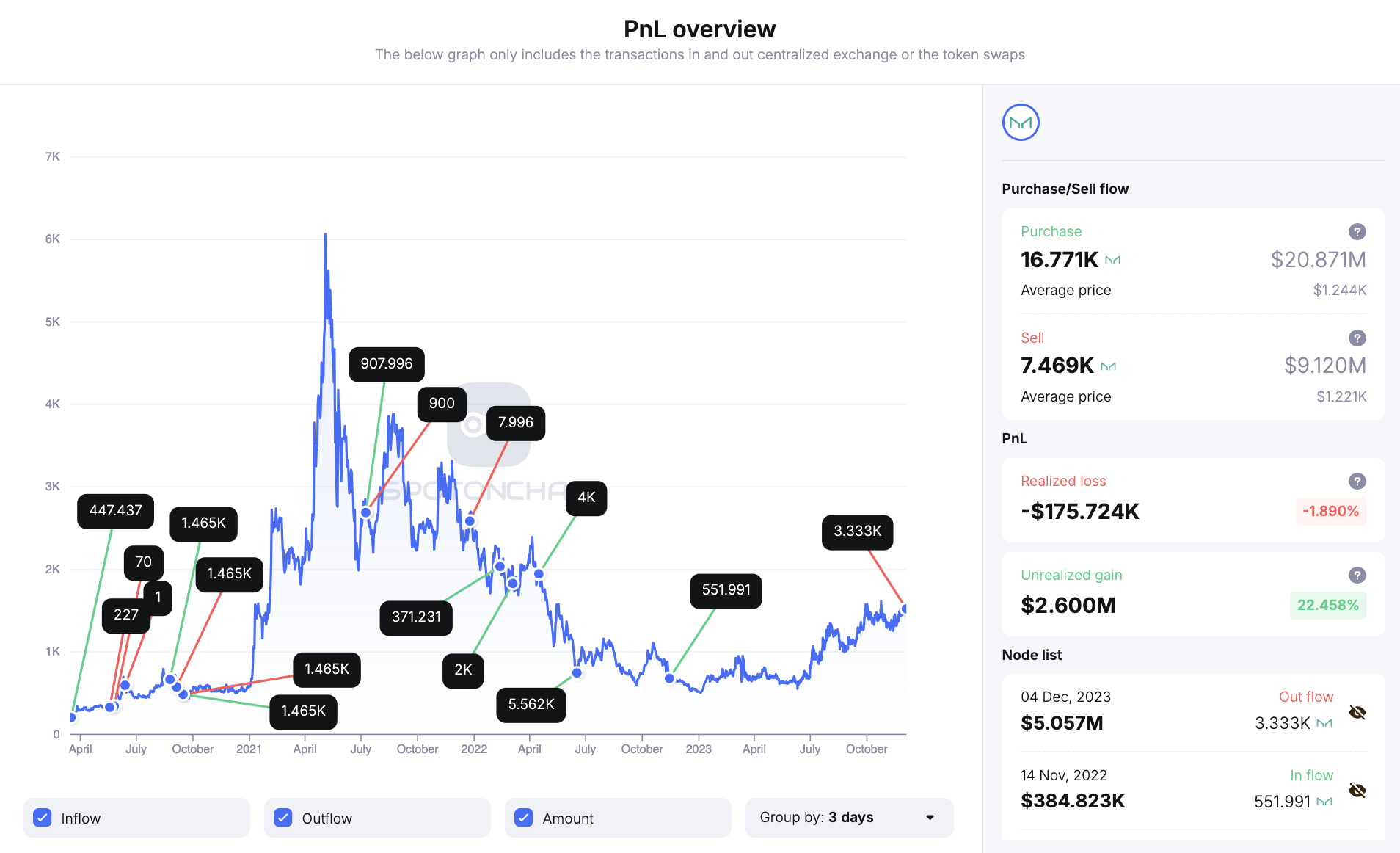Image resolution: width=1400 pixels, height=853 pixels.
Task: Open the Realized loss help icon
Action: click(1356, 482)
